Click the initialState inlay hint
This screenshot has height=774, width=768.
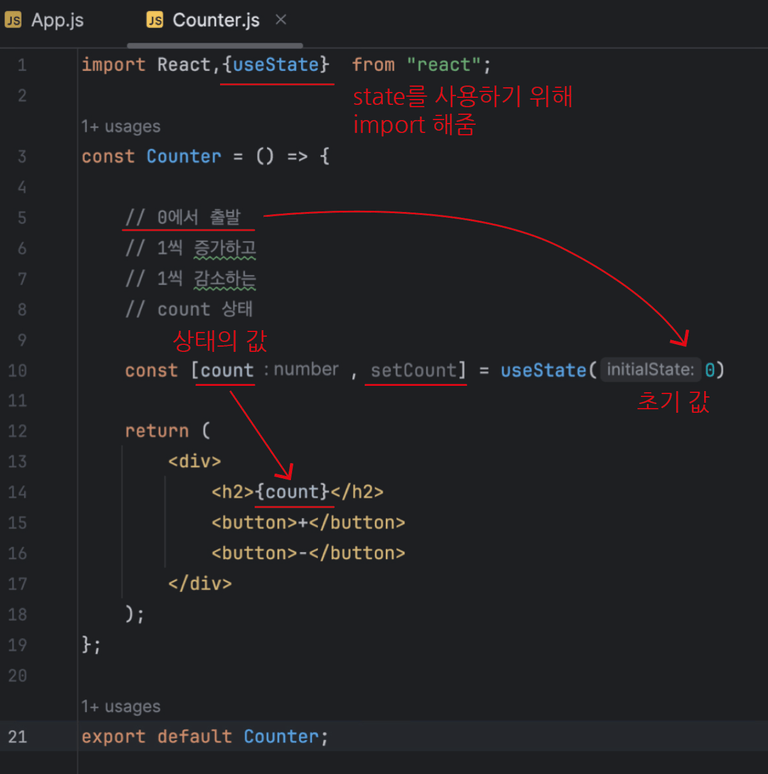pos(650,370)
